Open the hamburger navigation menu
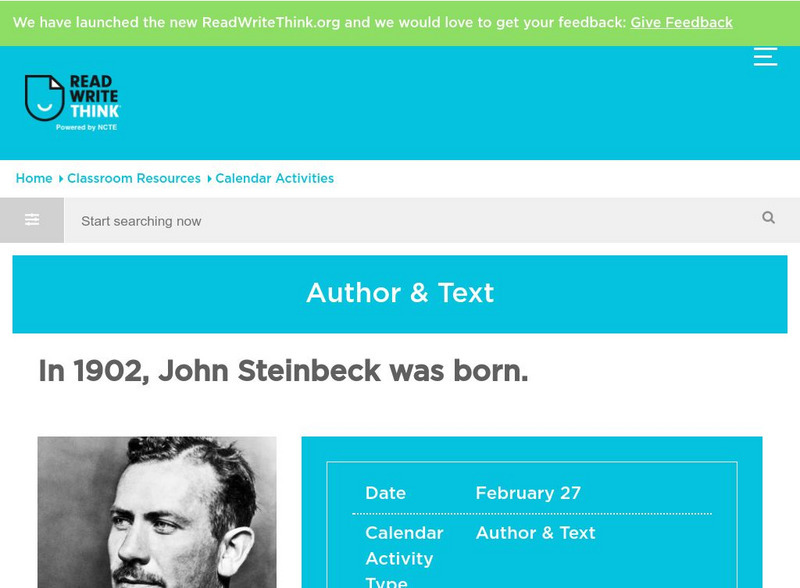The image size is (800, 588). tap(765, 57)
